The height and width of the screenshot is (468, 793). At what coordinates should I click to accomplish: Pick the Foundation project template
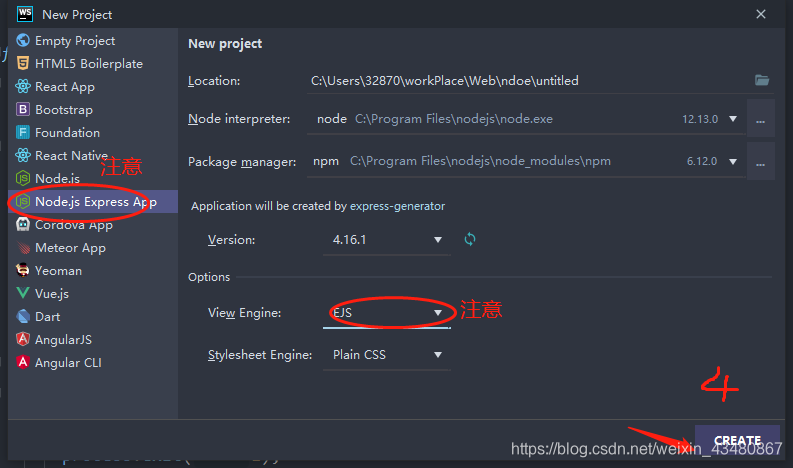(93, 133)
